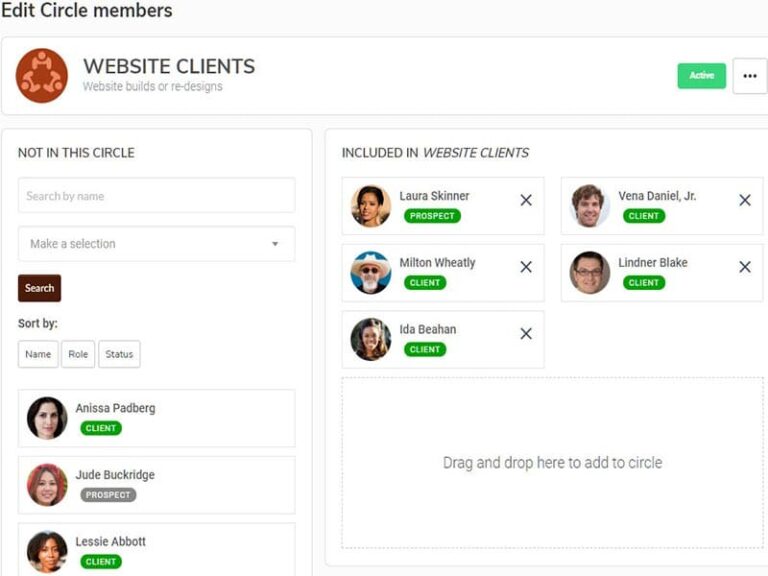The width and height of the screenshot is (768, 576).
Task: Open the three-dots options menu
Action: [x=749, y=76]
